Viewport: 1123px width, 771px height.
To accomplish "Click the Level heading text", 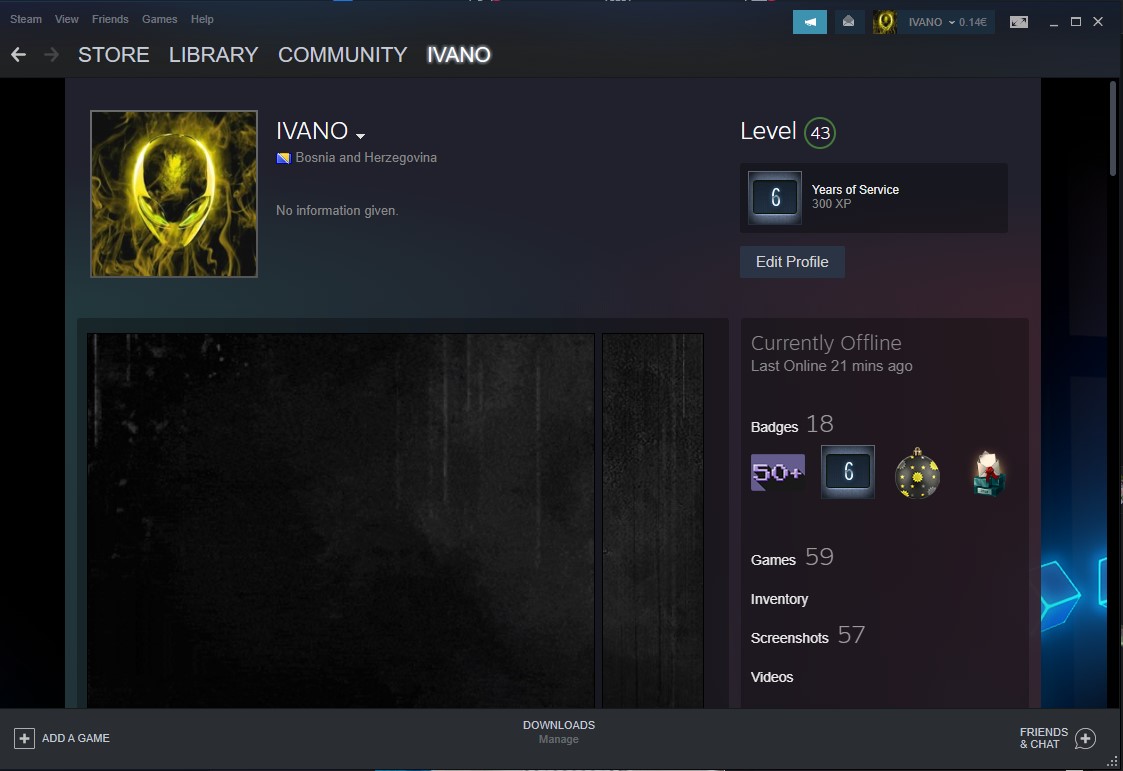I will (x=768, y=131).
